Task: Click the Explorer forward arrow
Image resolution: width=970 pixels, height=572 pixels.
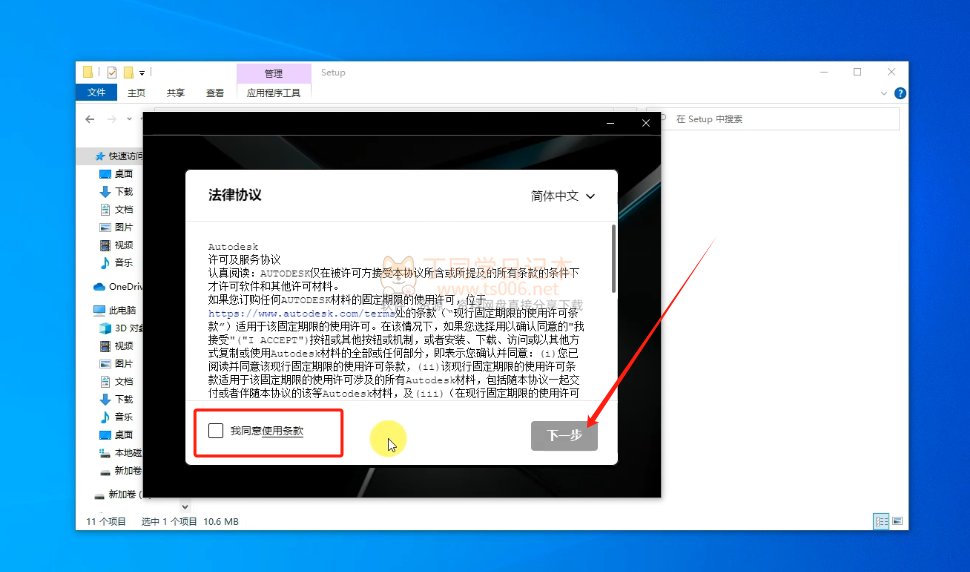Action: coord(111,119)
